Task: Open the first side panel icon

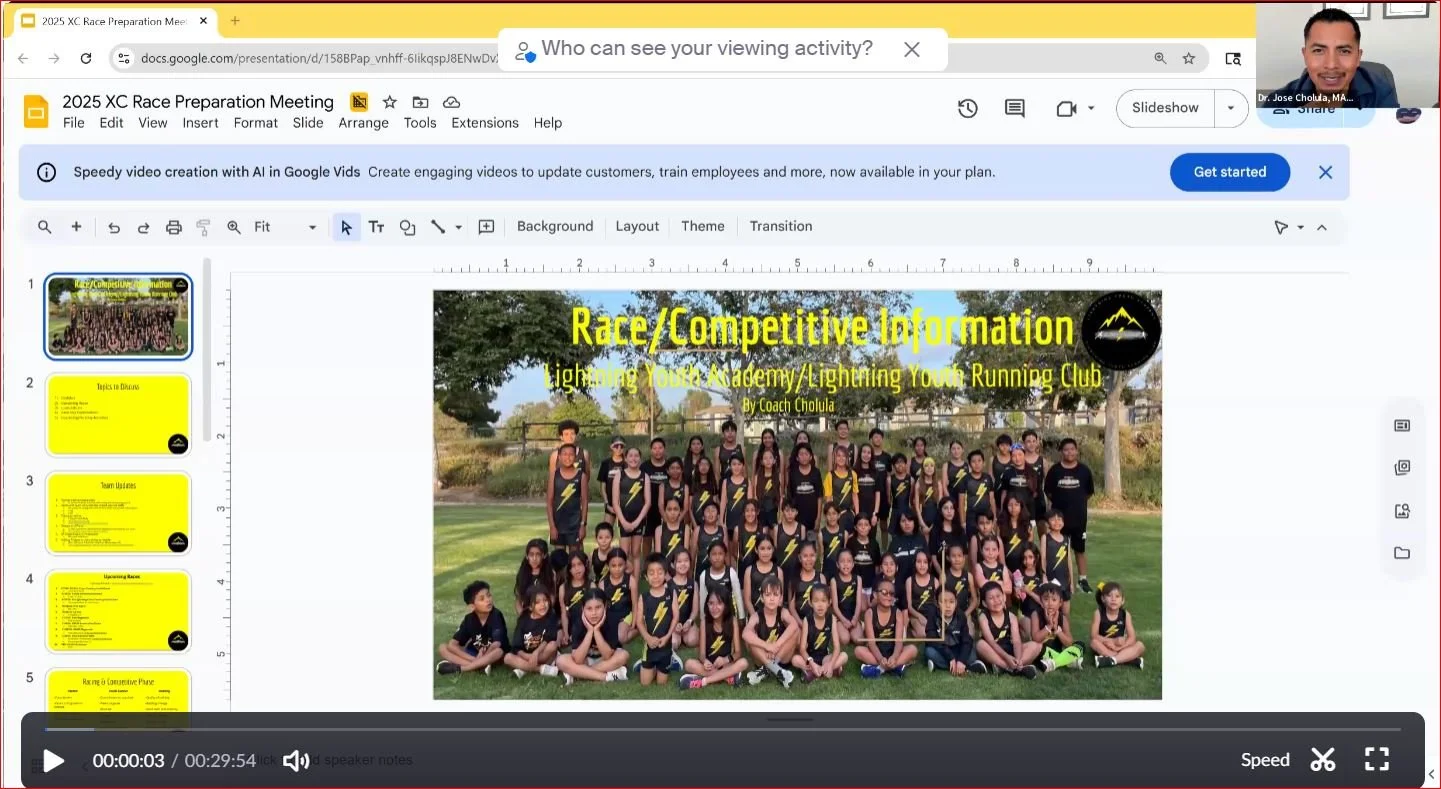Action: (x=1402, y=426)
